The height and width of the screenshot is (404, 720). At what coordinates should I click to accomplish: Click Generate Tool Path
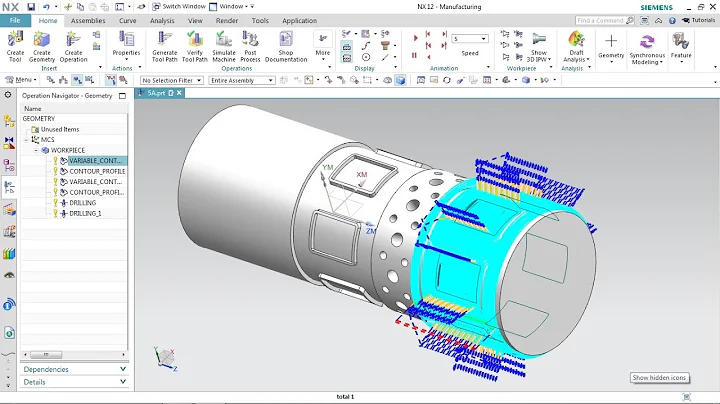pos(164,46)
